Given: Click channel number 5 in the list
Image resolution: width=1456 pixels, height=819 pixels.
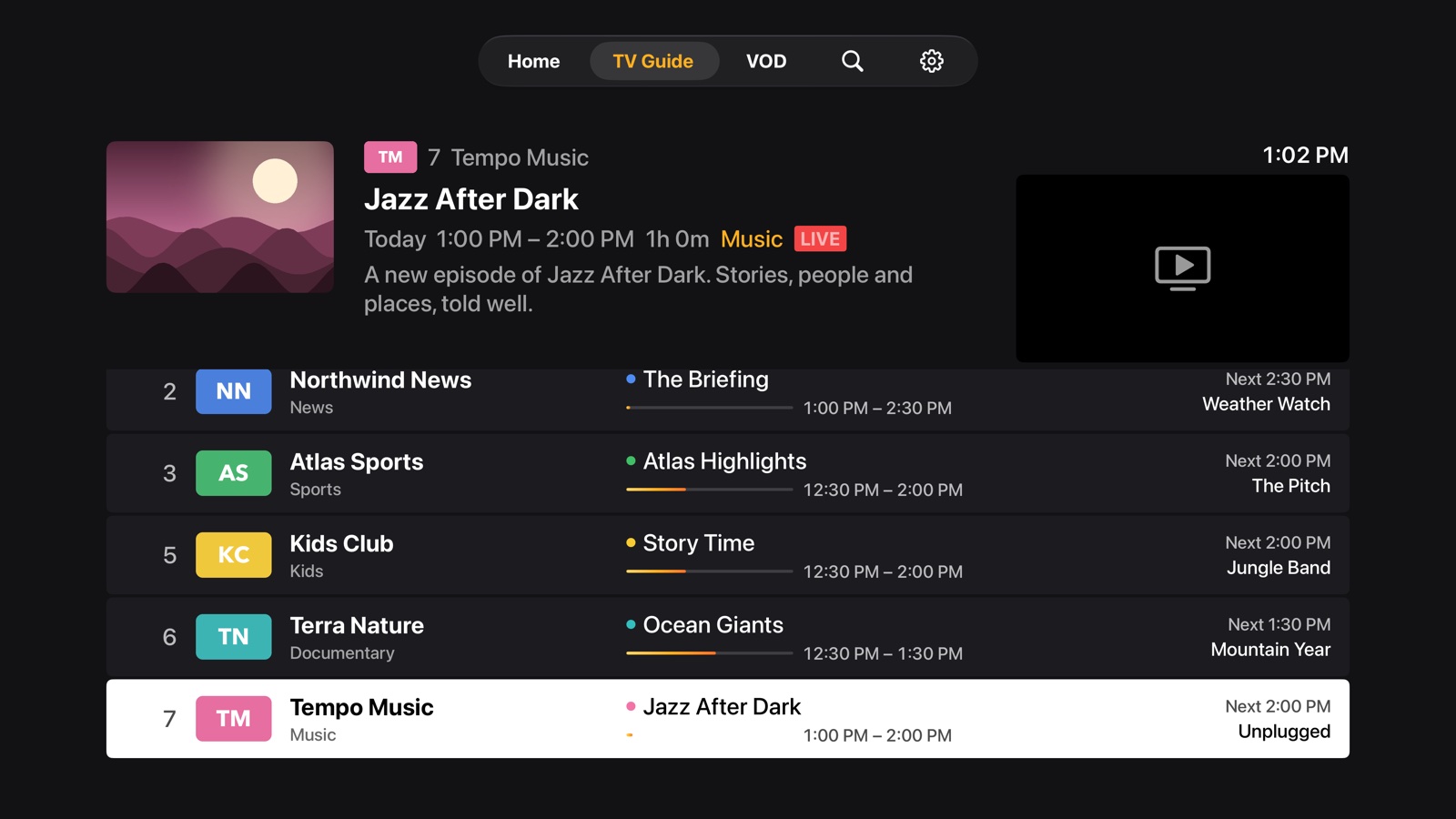Looking at the screenshot, I should click(x=169, y=555).
